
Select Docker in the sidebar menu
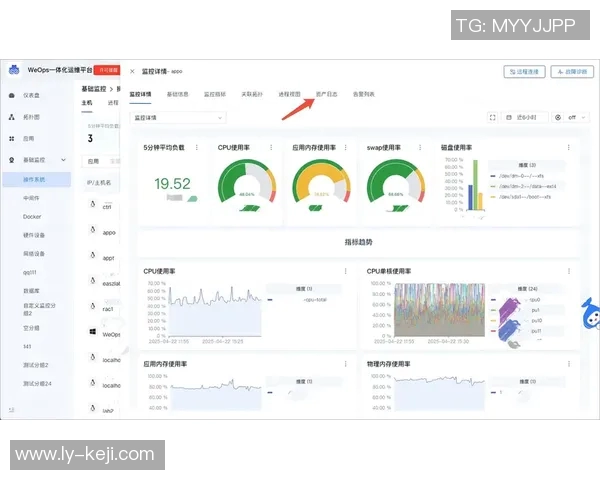(x=33, y=216)
